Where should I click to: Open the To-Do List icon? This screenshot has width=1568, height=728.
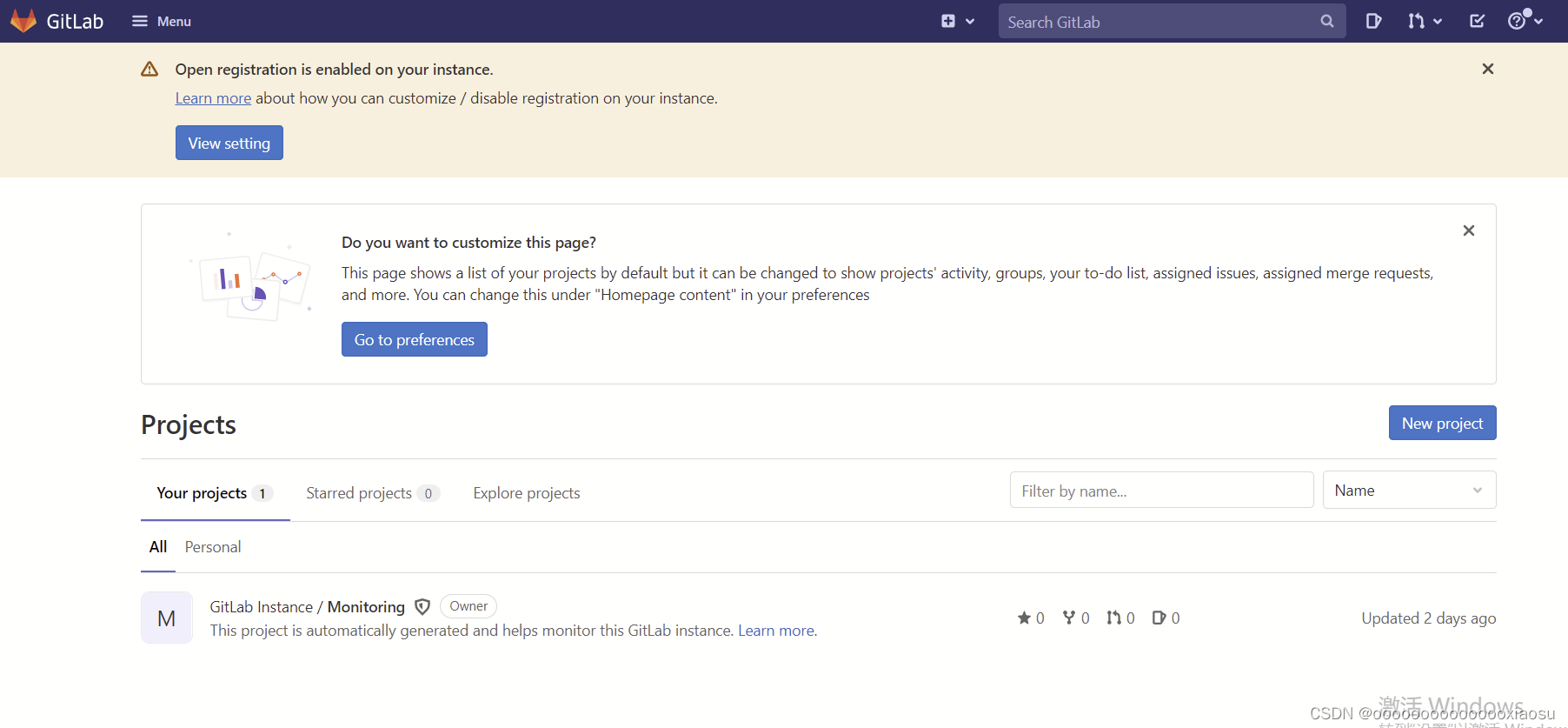1477,21
